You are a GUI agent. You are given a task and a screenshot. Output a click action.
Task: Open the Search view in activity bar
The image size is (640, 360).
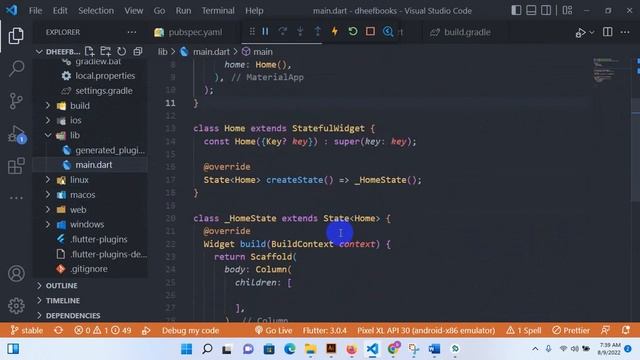point(16,68)
